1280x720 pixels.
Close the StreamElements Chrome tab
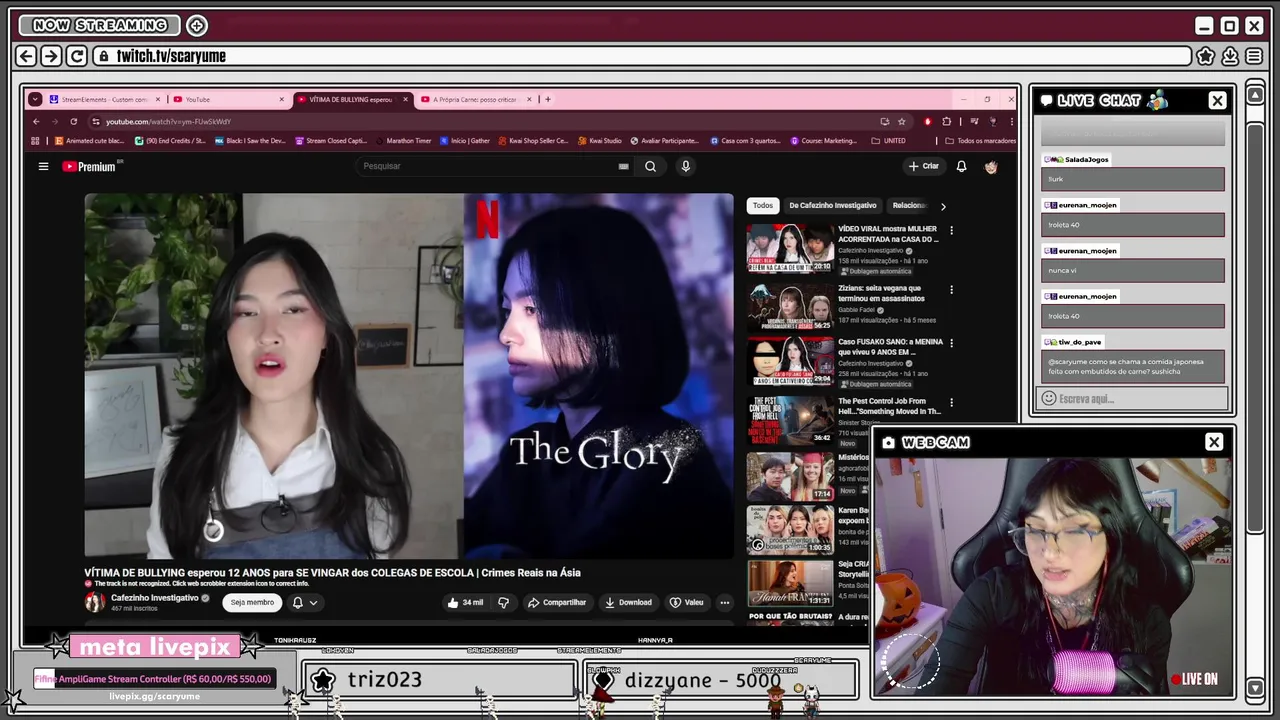(x=157, y=99)
